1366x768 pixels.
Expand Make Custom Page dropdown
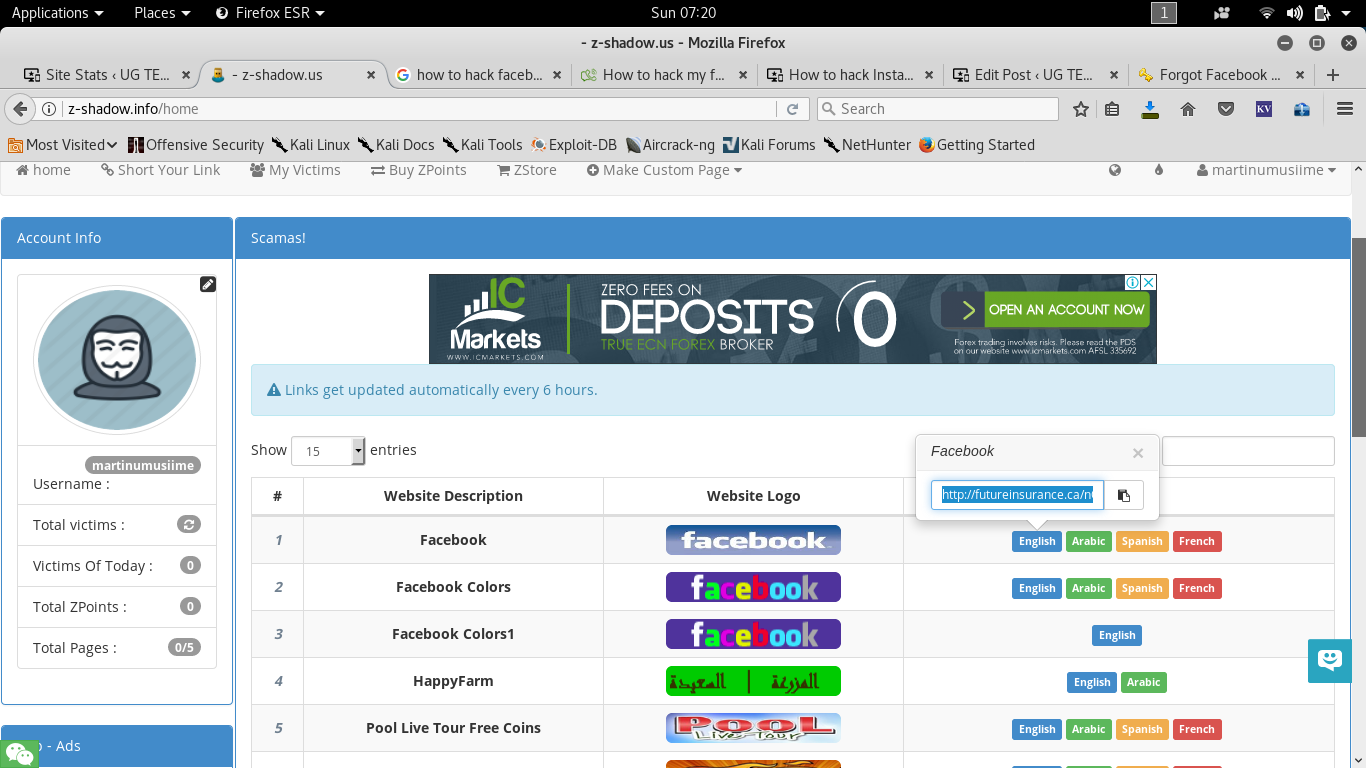coord(663,170)
